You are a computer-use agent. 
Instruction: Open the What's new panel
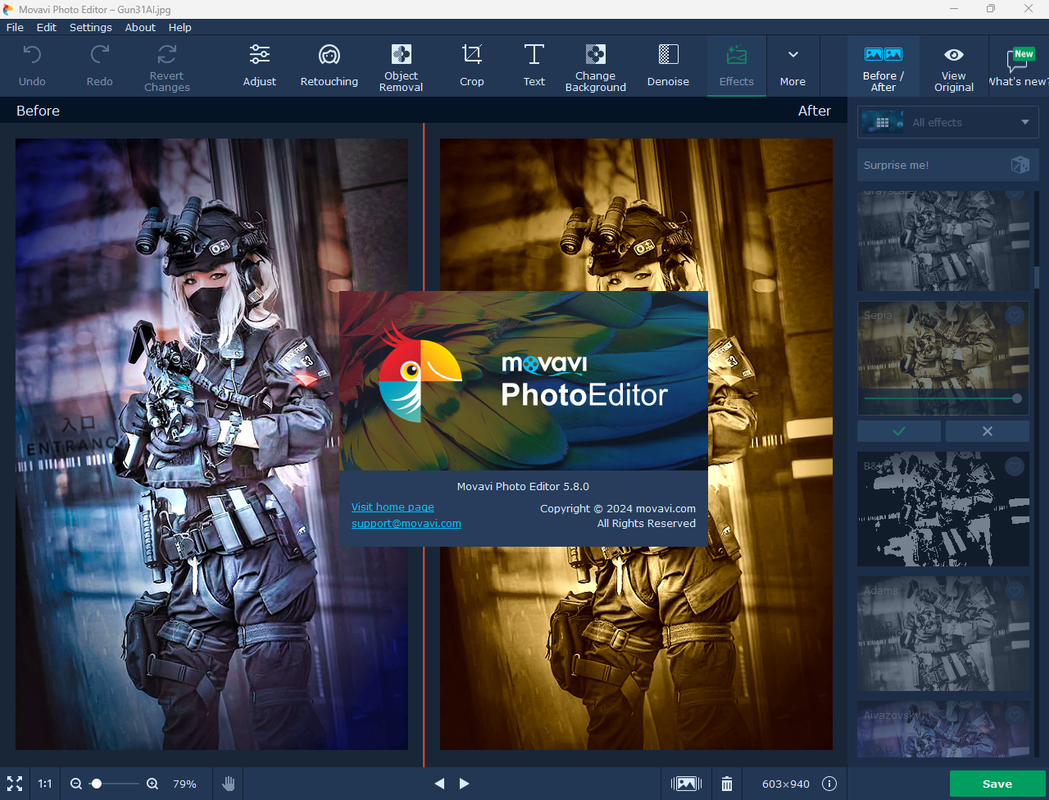1018,67
